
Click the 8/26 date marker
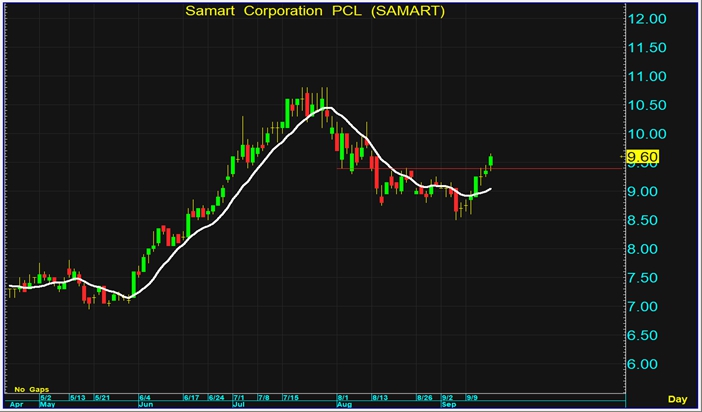tap(424, 397)
